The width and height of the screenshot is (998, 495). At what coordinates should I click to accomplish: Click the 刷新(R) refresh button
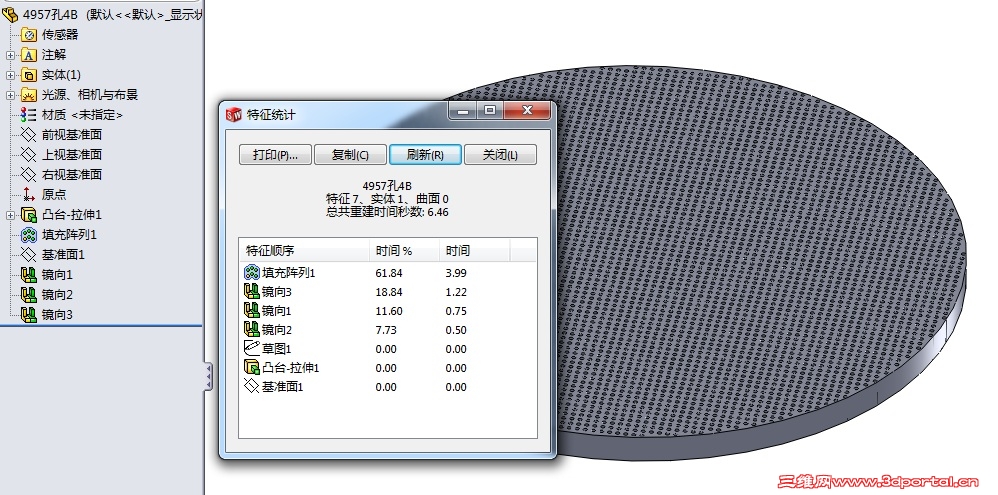(x=425, y=155)
